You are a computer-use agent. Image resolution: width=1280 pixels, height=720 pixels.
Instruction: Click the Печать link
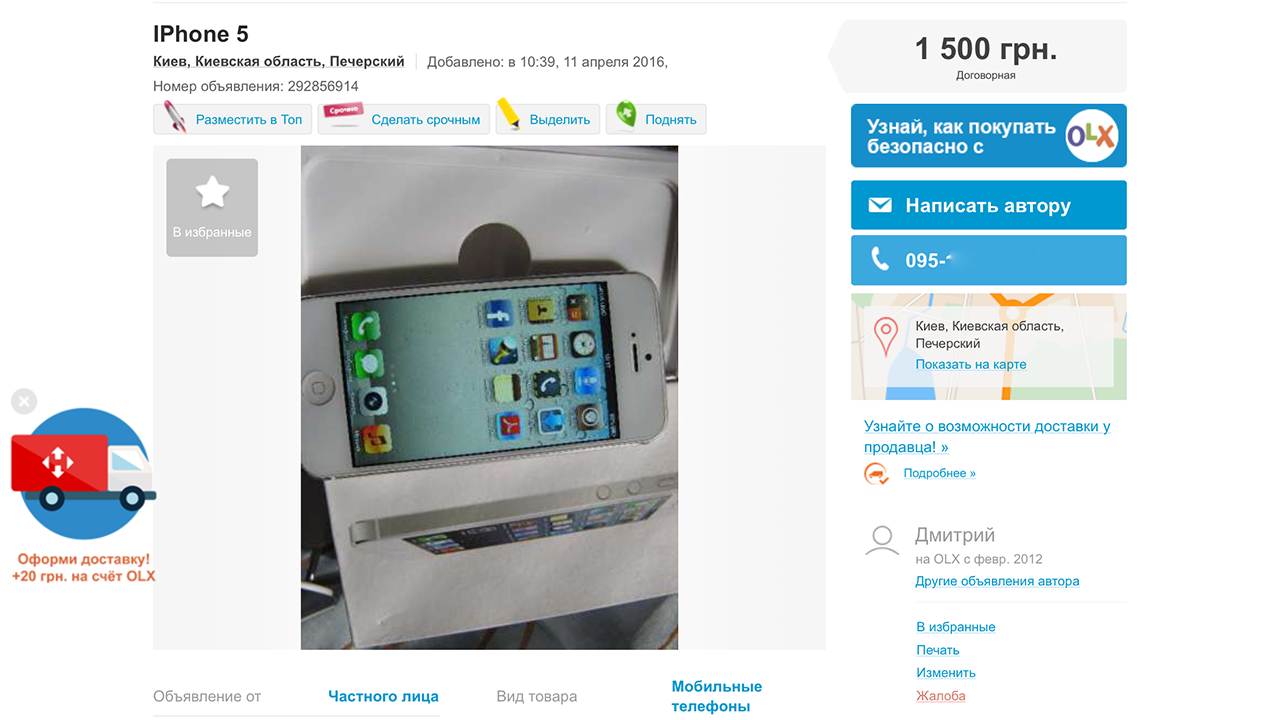938,650
